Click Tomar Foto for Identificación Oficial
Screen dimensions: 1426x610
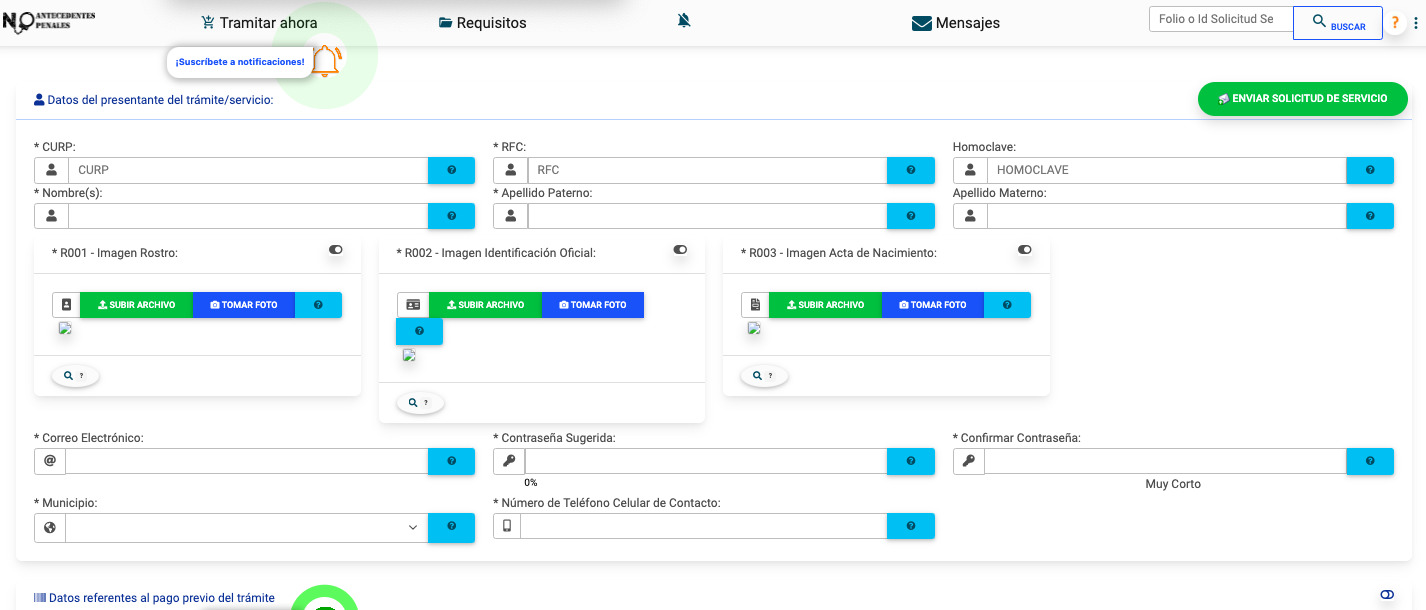pyautogui.click(x=592, y=305)
